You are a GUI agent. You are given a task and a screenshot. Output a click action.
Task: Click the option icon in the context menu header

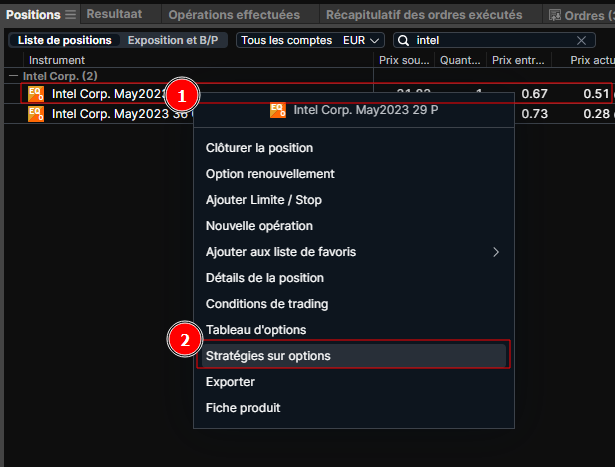point(278,110)
